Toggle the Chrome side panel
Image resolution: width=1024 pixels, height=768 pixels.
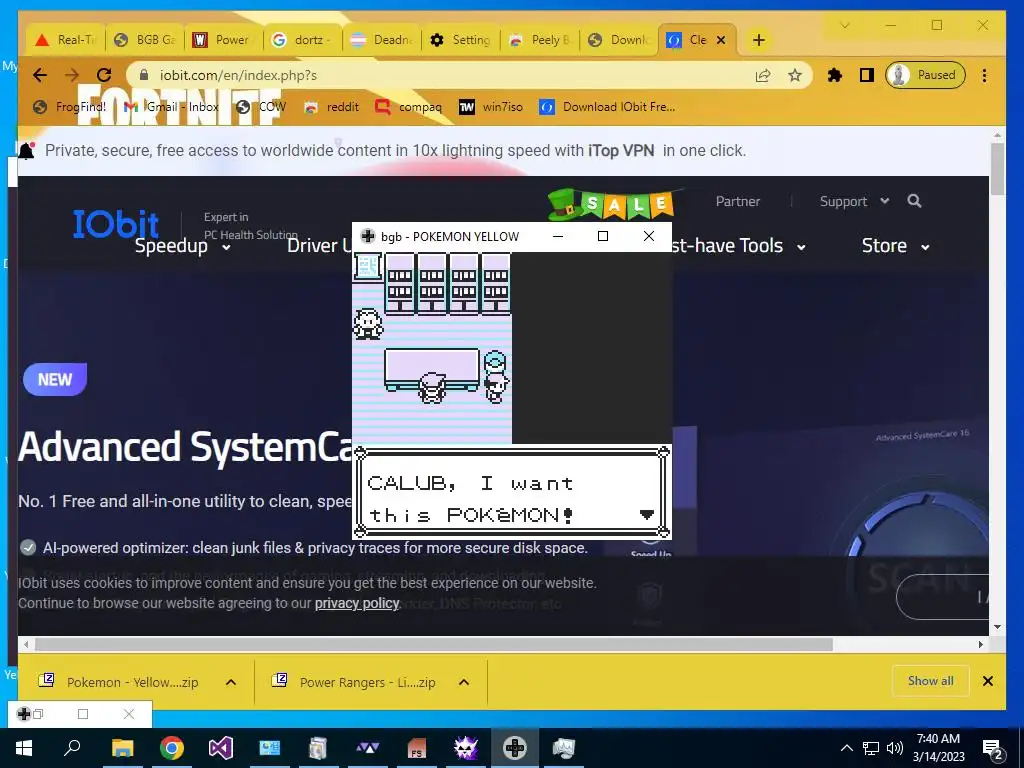867,75
